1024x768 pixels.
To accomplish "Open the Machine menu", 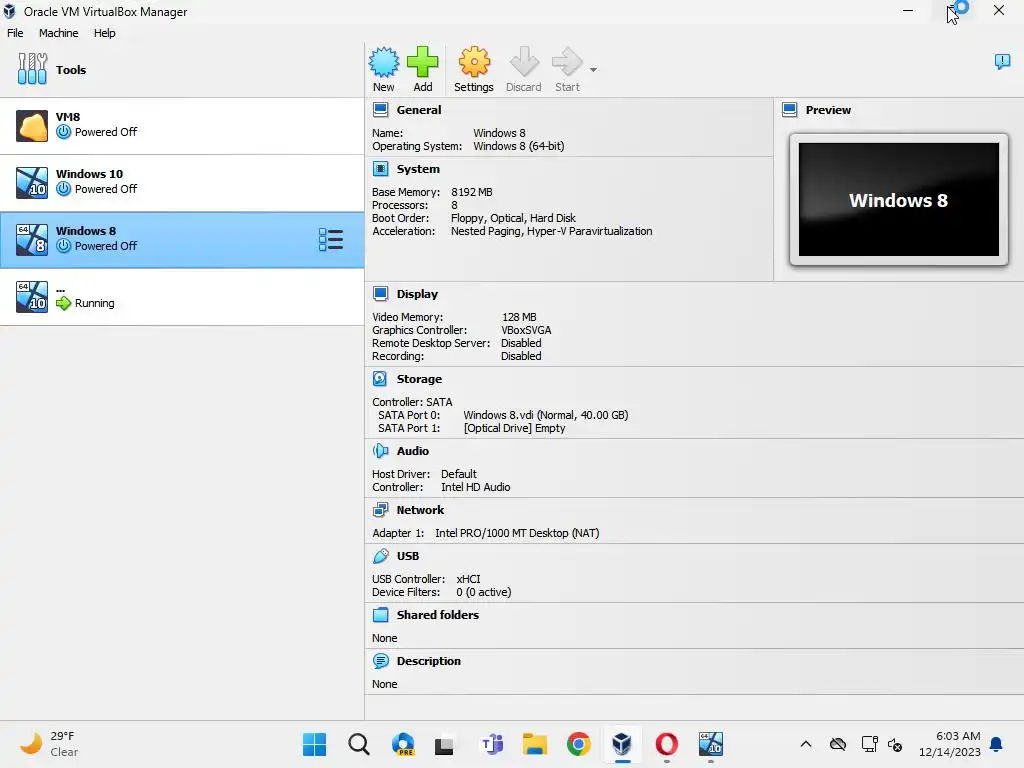I will pyautogui.click(x=58, y=33).
